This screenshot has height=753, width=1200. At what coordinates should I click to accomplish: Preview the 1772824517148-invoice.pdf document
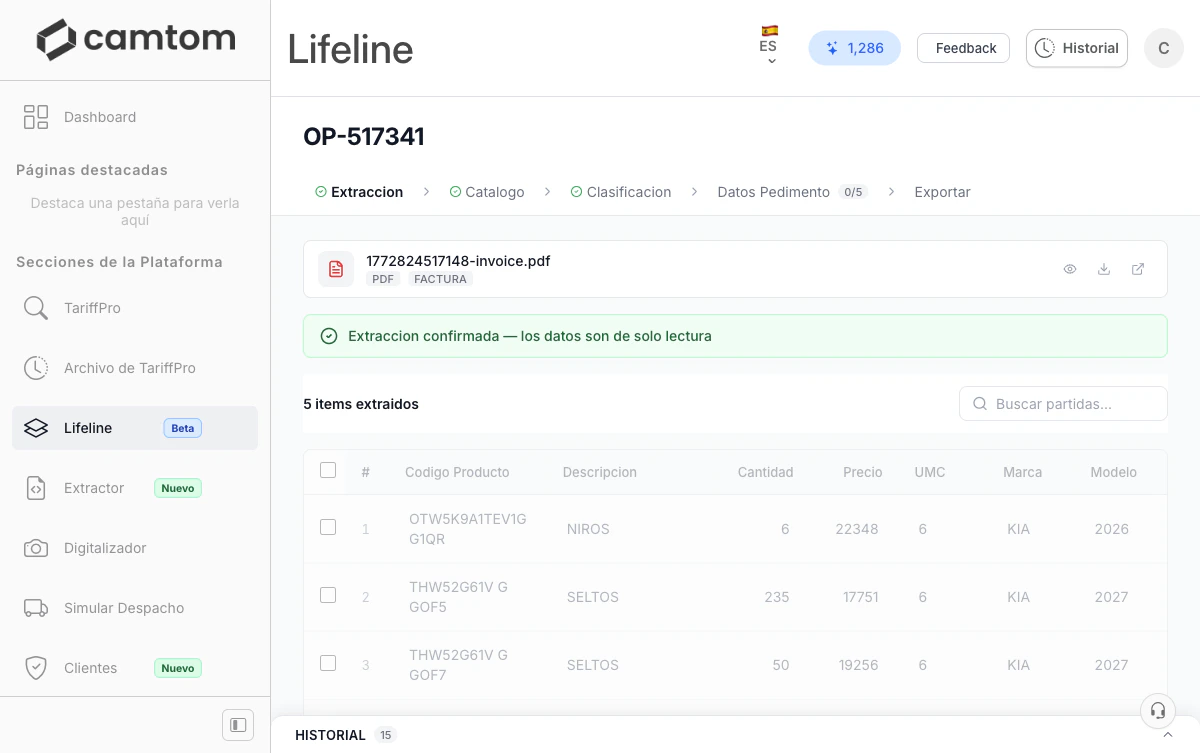click(x=1069, y=269)
